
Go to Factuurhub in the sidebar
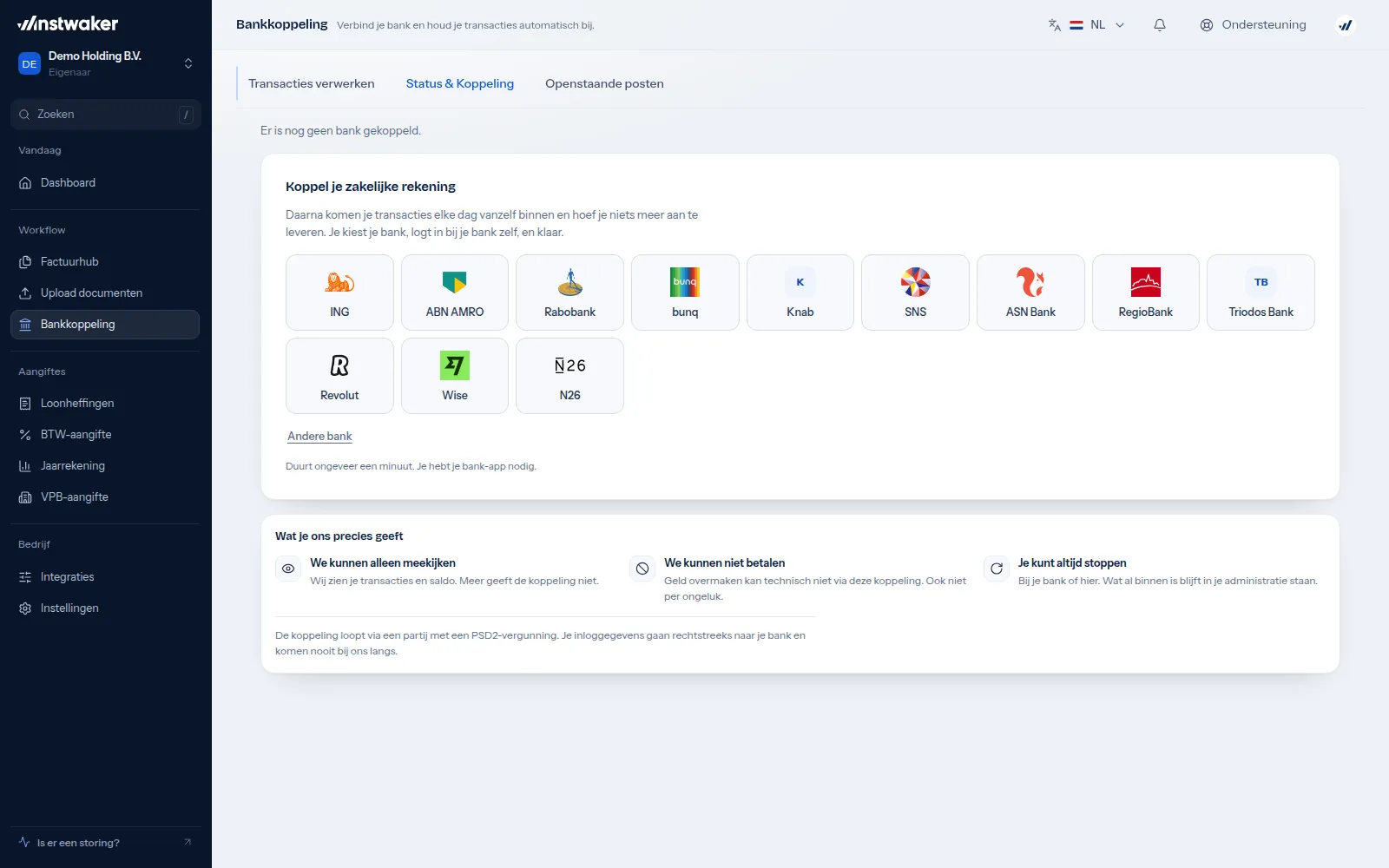[x=105, y=261]
